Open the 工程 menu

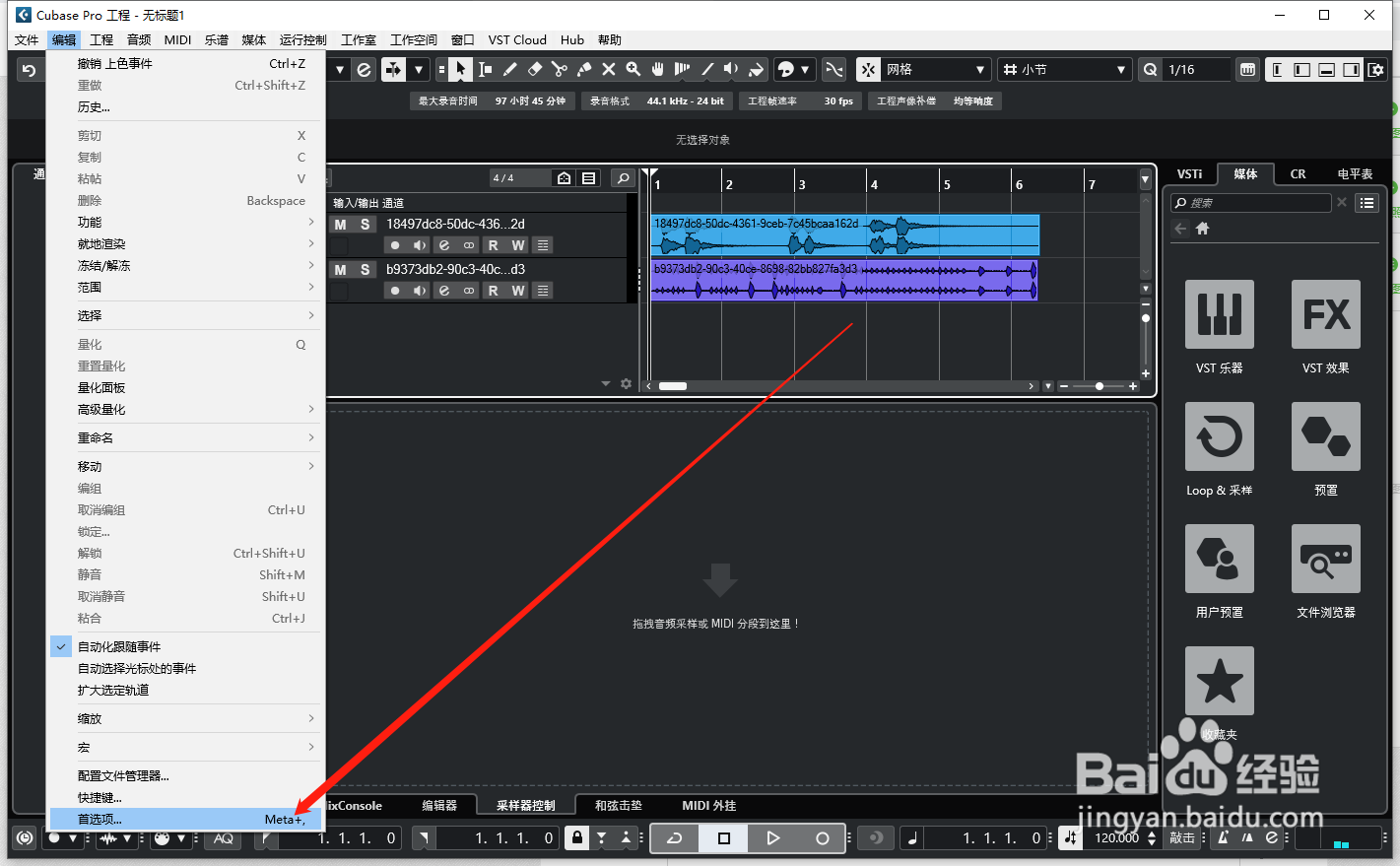pyautogui.click(x=101, y=40)
